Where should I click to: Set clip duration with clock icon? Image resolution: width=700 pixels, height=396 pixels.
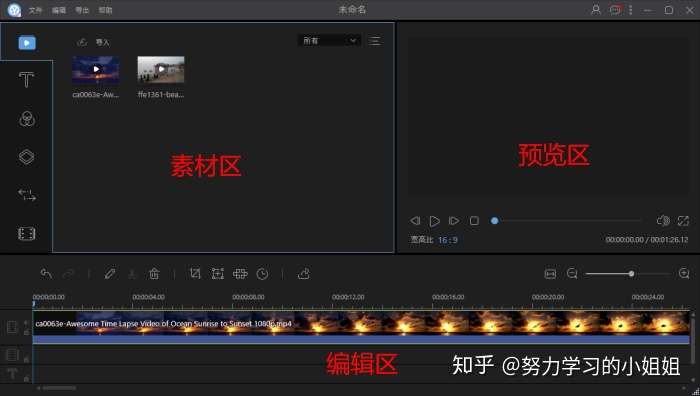(262, 274)
